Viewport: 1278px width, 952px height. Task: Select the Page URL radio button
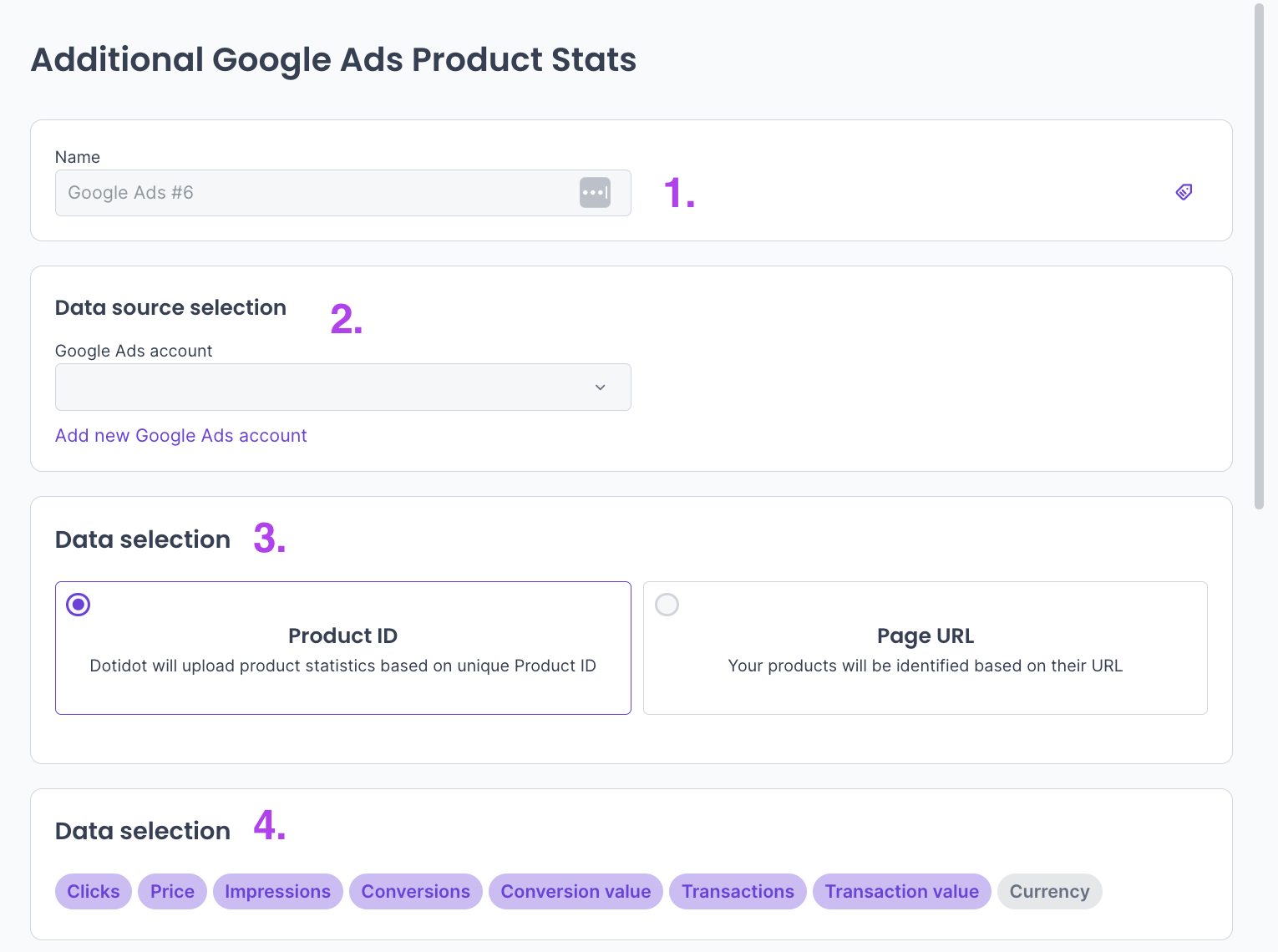667,605
